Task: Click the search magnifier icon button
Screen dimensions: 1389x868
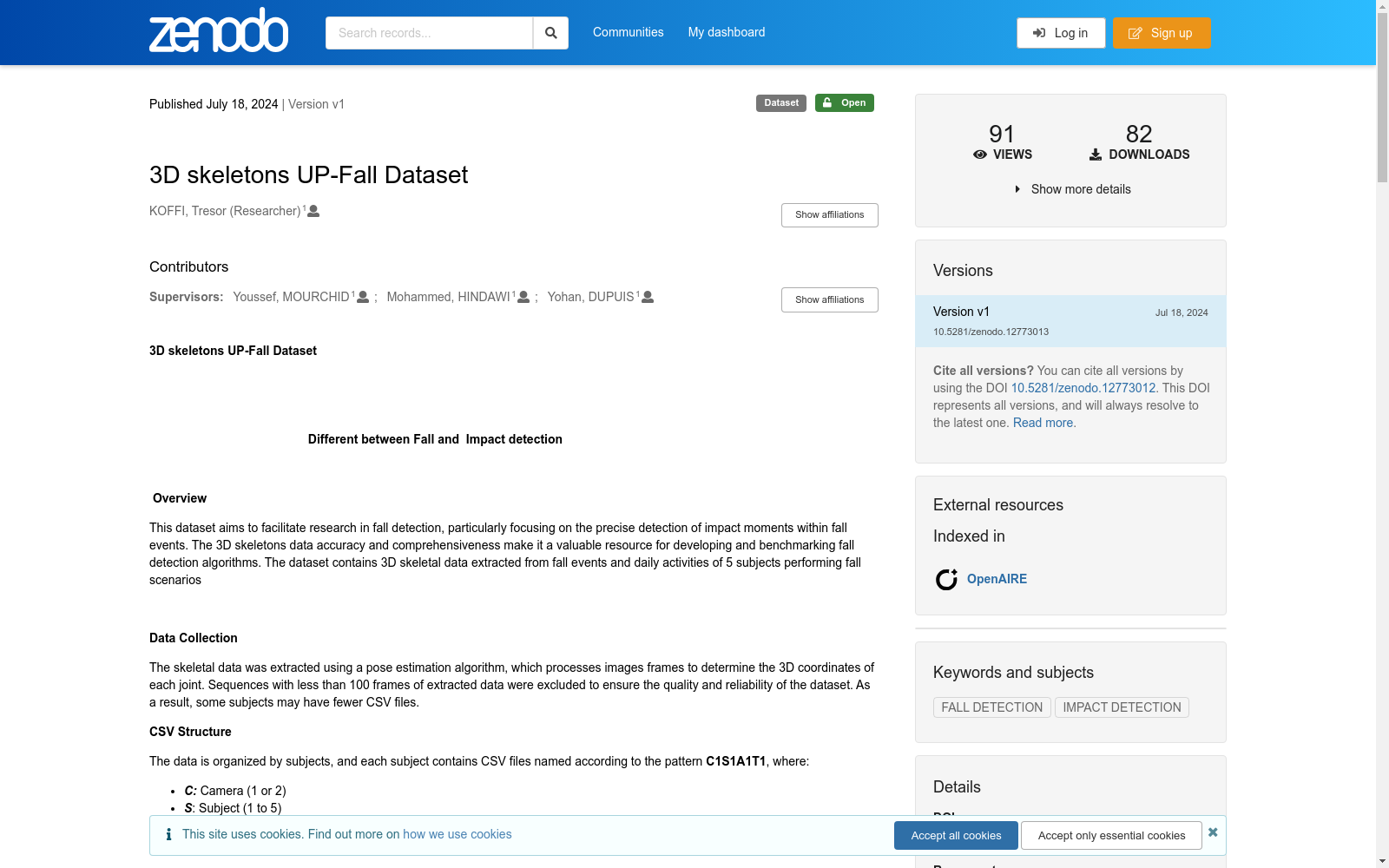Action: pyautogui.click(x=550, y=33)
